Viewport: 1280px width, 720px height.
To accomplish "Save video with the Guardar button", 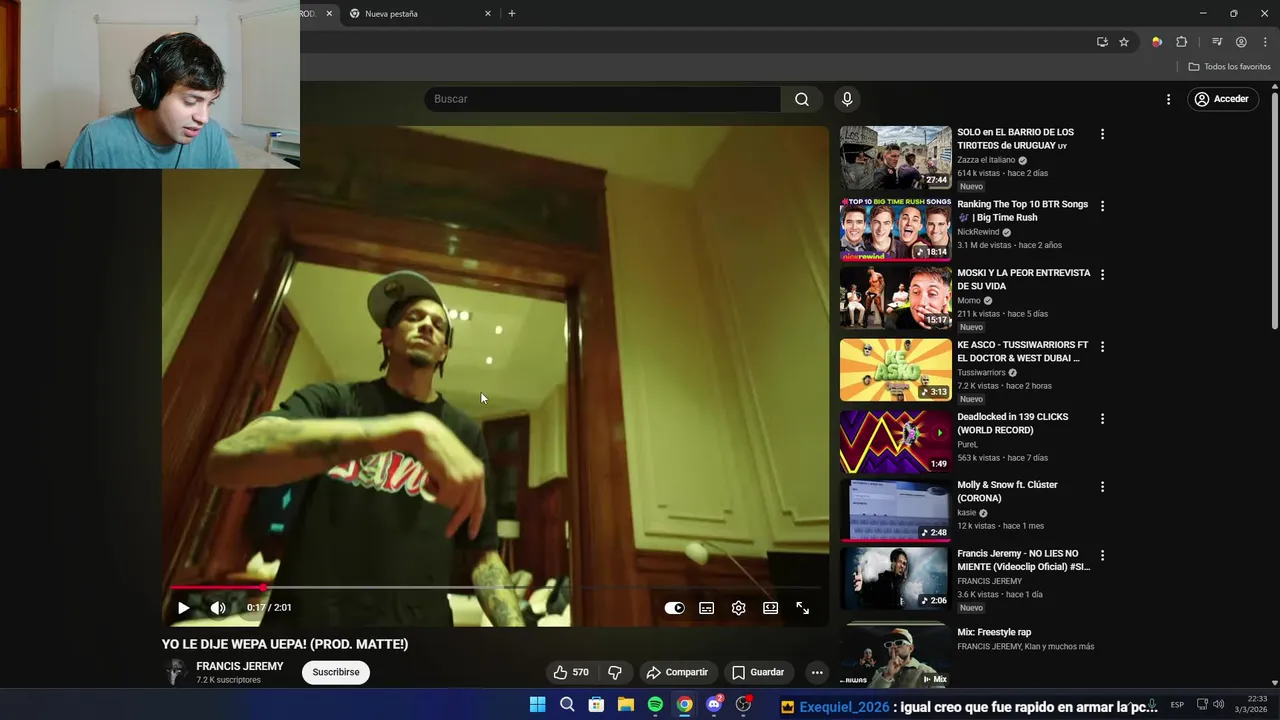I will [x=758, y=672].
